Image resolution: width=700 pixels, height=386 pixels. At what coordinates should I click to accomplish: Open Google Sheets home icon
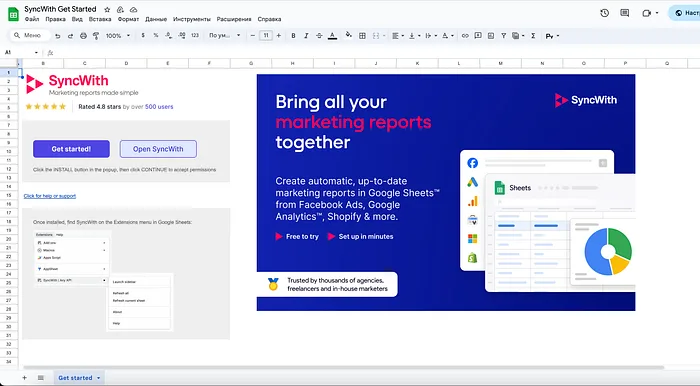(13, 14)
